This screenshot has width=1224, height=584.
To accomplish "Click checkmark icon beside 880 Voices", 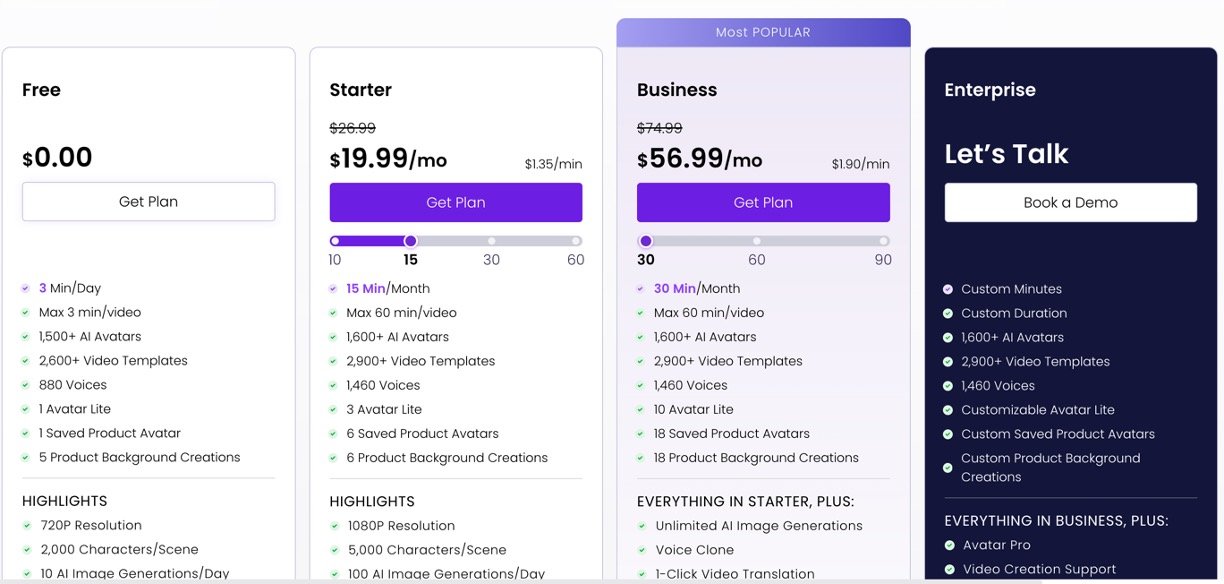I will tap(26, 385).
